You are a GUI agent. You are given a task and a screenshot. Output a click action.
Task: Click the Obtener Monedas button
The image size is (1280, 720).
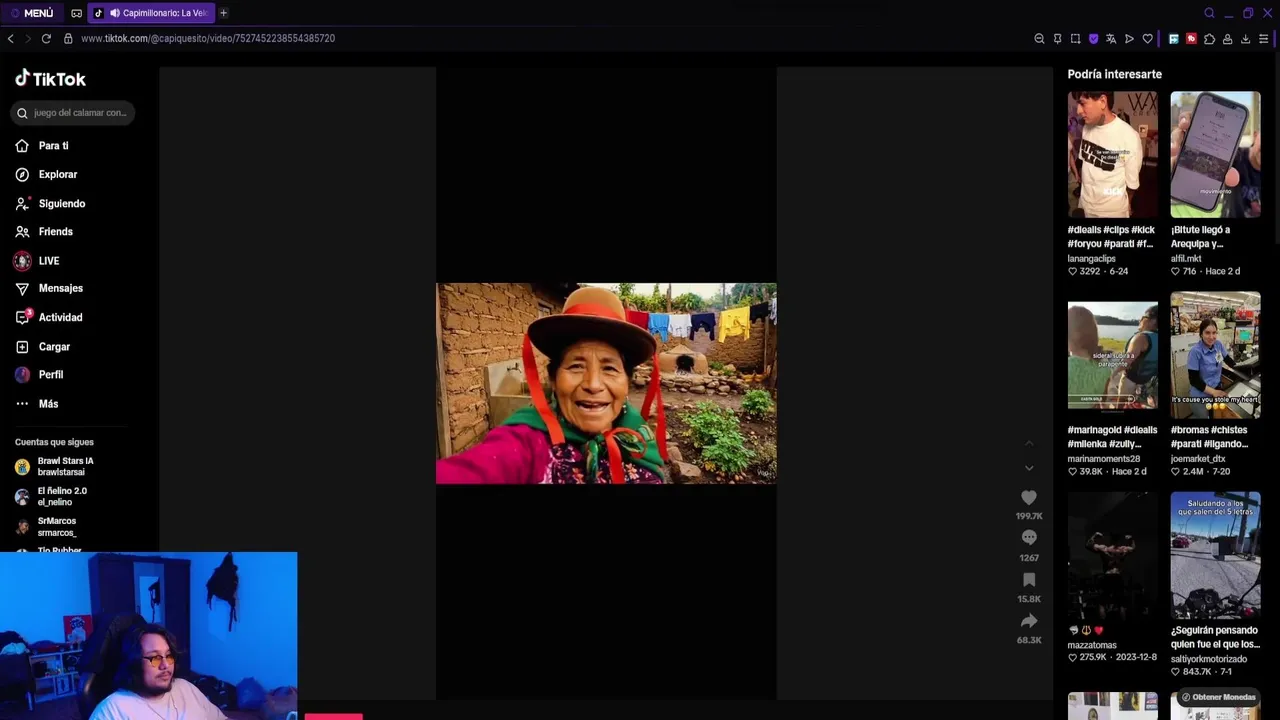coord(1218,697)
